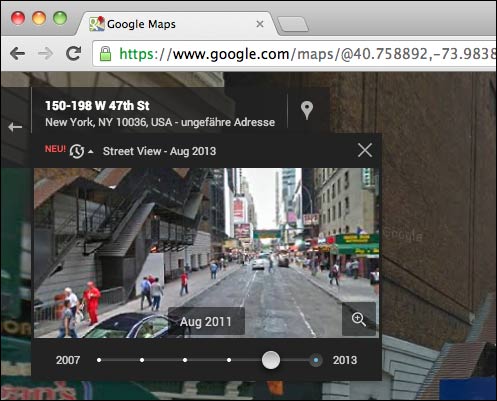Click the Google Maps tab favicon
Image resolution: width=497 pixels, height=401 pixels.
pyautogui.click(x=97, y=24)
